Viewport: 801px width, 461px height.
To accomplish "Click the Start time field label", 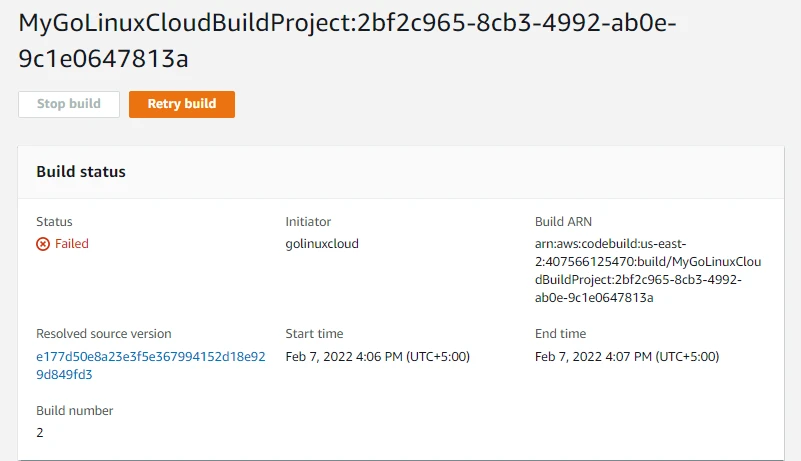I will point(314,334).
